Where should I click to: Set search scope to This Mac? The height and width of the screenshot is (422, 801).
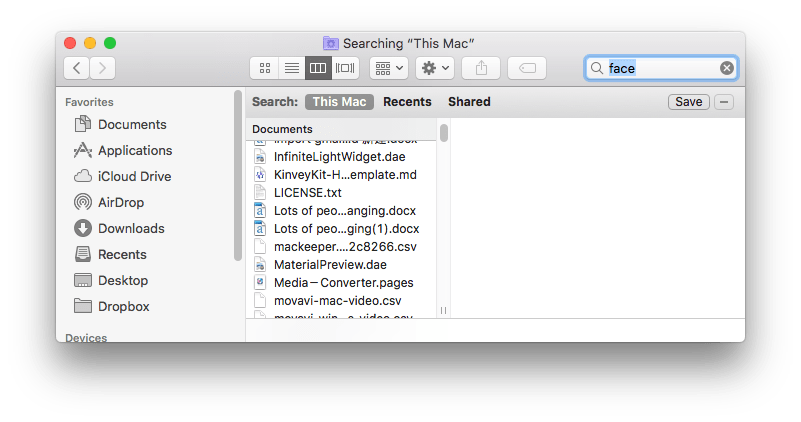point(339,102)
